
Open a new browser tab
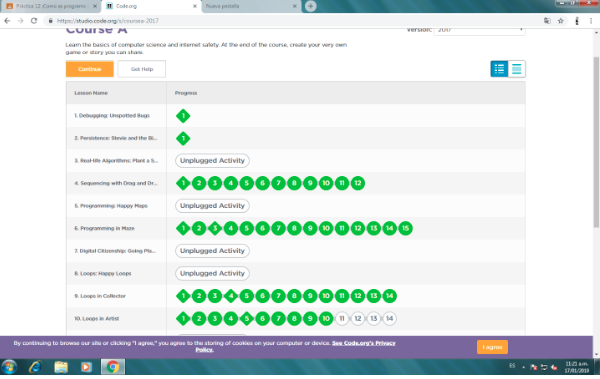(310, 6)
